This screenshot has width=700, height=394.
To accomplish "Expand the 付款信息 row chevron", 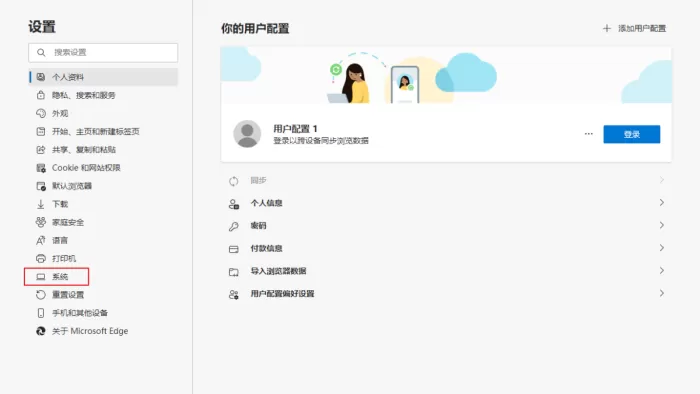I will 662,248.
